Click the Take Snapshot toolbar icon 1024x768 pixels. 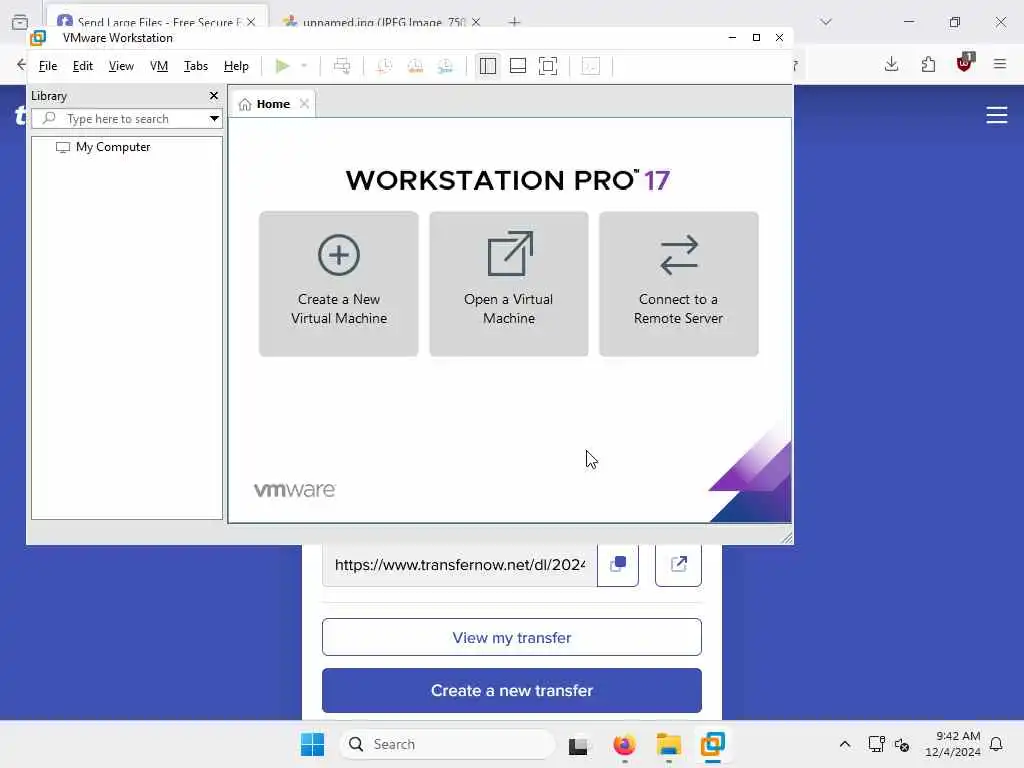pos(384,66)
